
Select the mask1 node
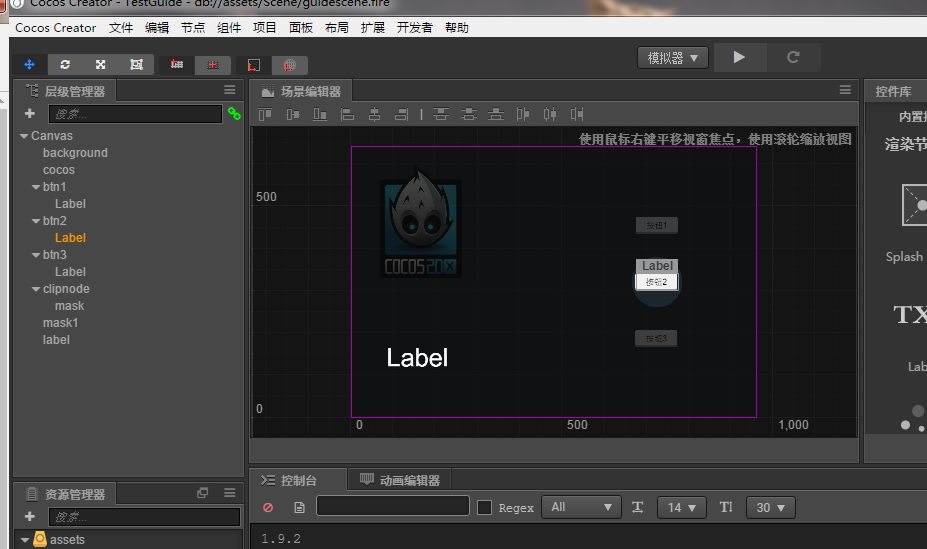pyautogui.click(x=60, y=323)
